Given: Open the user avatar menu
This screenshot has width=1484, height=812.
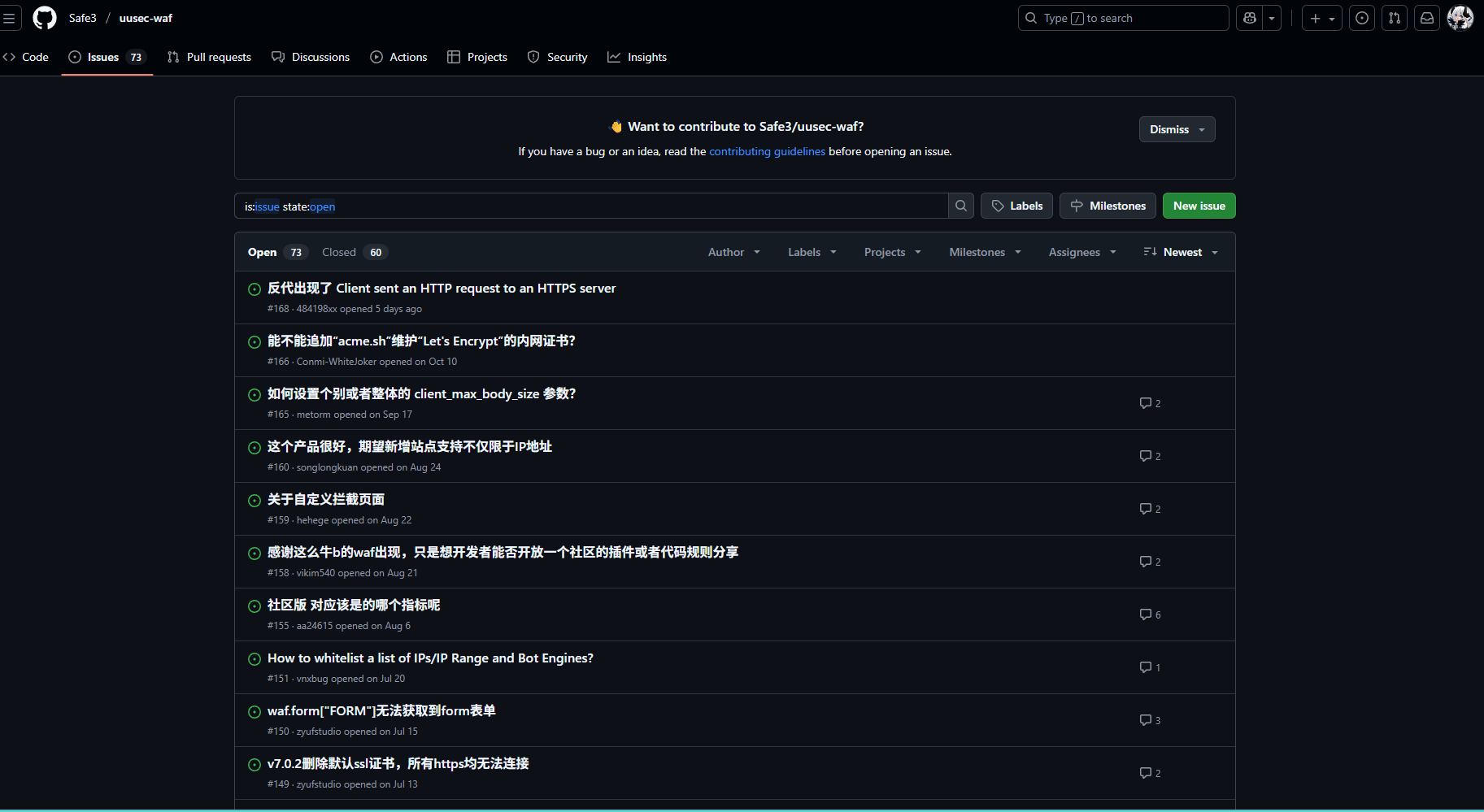Looking at the screenshot, I should pos(1460,18).
